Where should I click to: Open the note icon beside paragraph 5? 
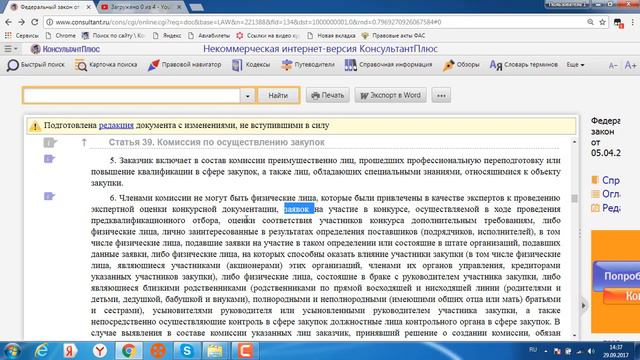[49, 159]
